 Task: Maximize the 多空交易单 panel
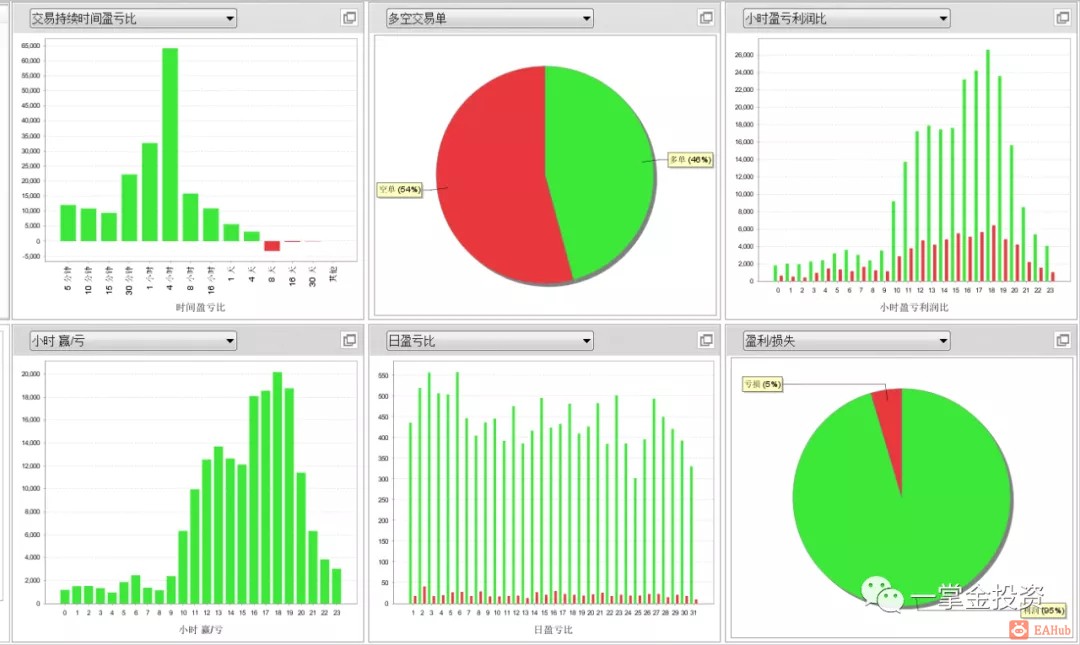(x=706, y=18)
